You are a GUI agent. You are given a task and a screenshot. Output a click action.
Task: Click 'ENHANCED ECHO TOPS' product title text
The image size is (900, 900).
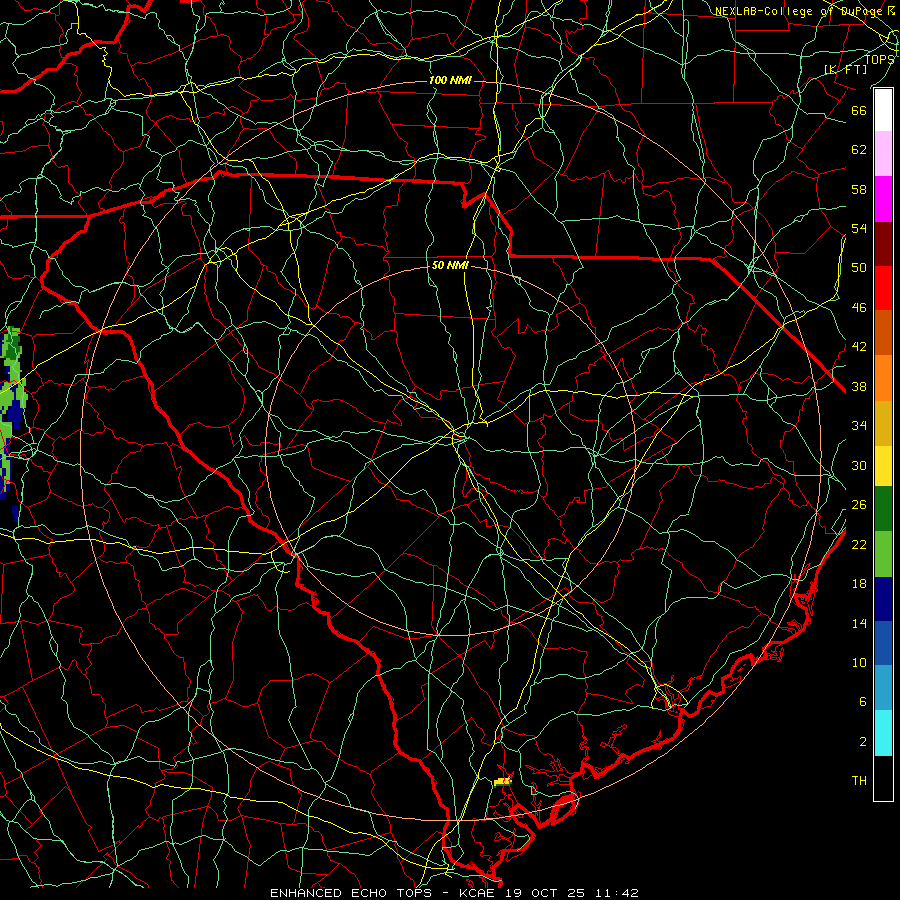click(x=350, y=893)
